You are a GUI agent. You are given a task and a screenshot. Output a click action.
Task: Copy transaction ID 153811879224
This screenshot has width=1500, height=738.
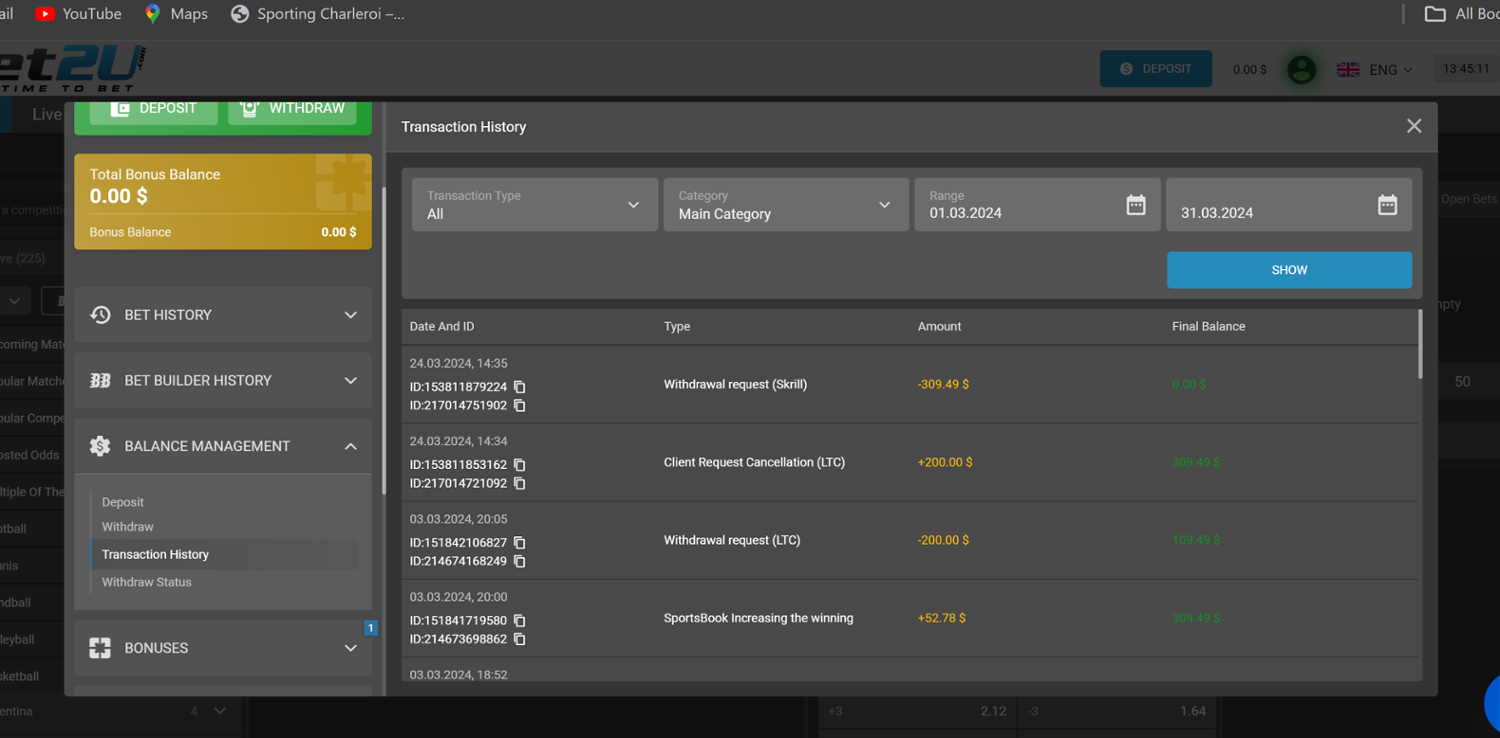520,387
